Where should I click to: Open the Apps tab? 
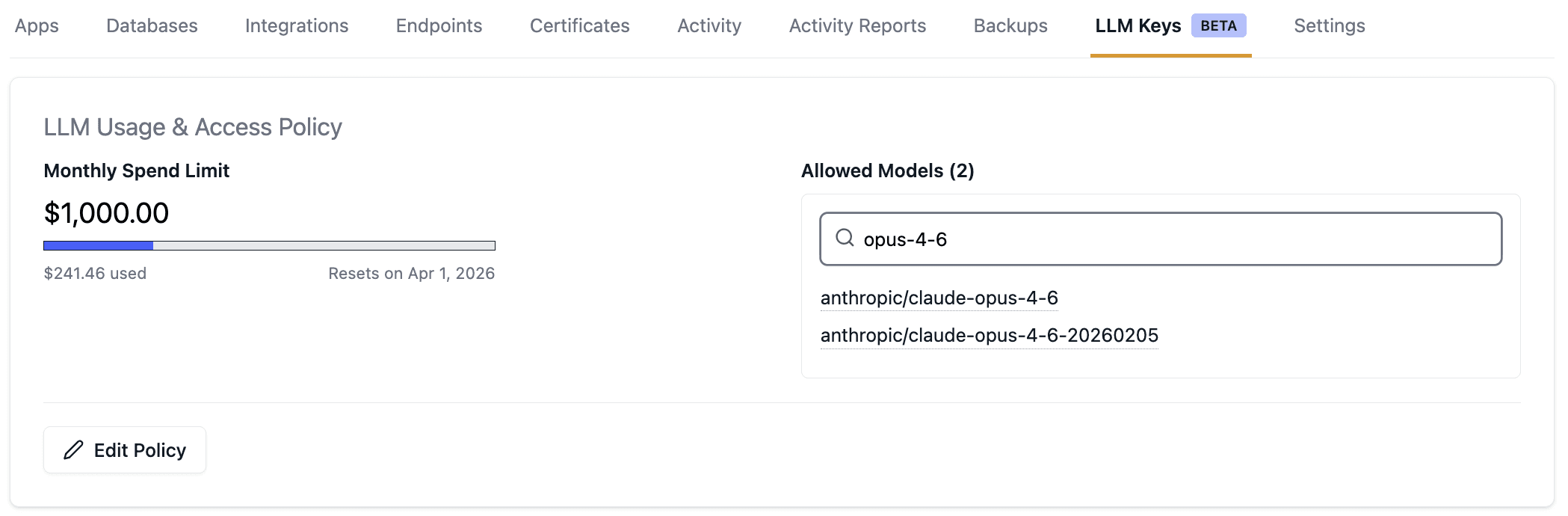pyautogui.click(x=37, y=25)
